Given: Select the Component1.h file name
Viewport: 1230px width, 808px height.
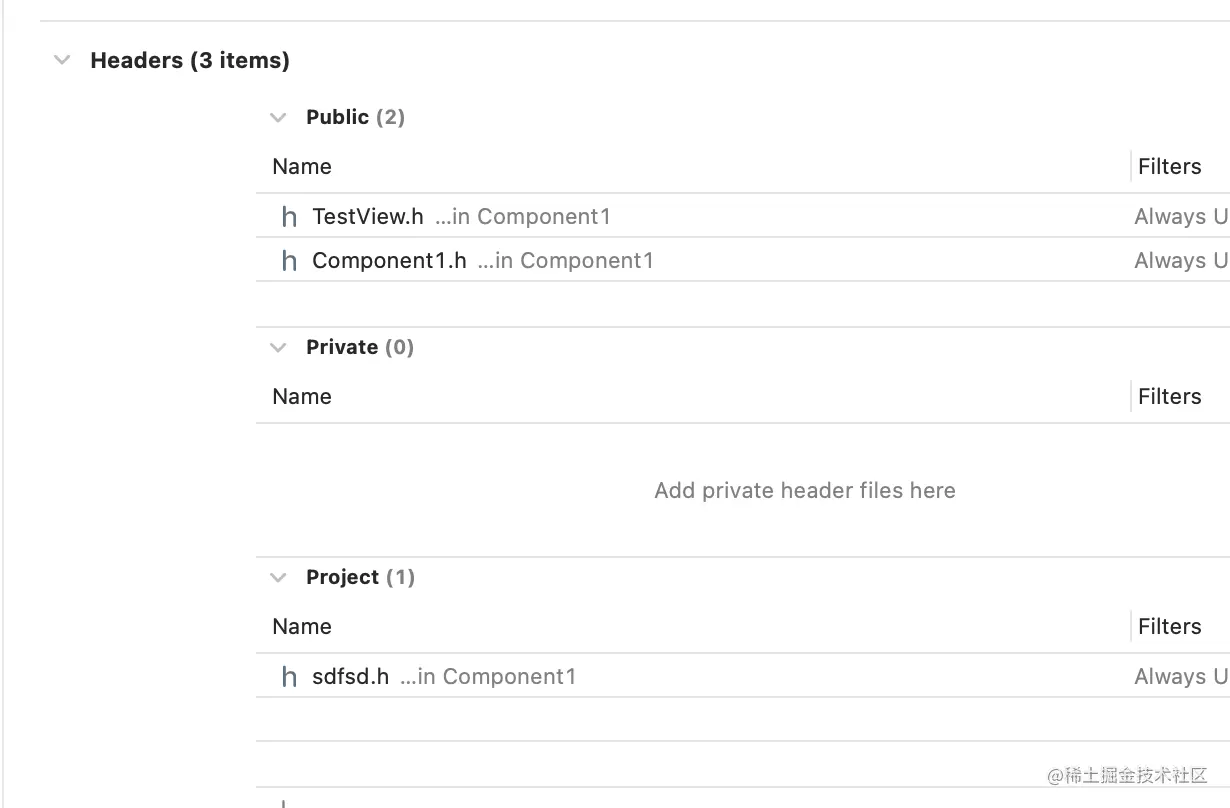Looking at the screenshot, I should pos(389,261).
